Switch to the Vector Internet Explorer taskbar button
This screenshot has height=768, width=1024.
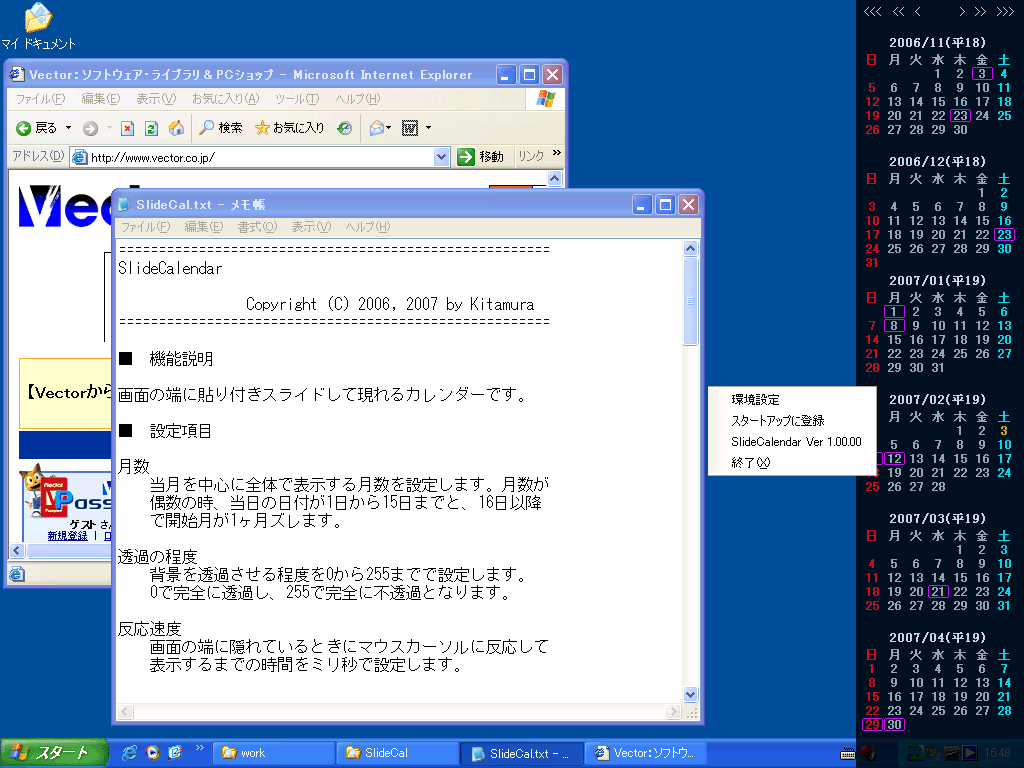(x=645, y=753)
